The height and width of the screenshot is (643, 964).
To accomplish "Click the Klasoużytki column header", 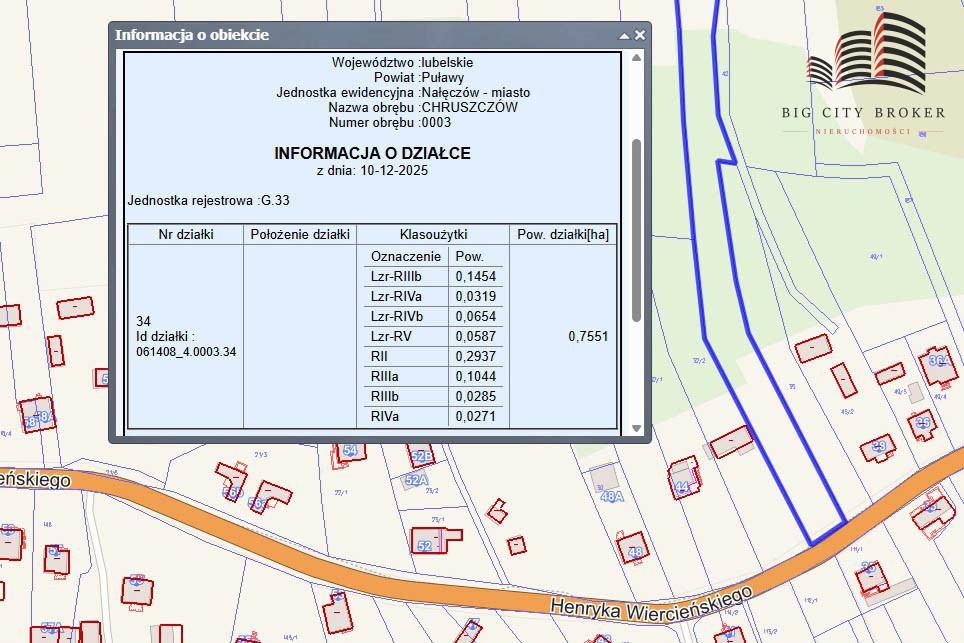I will (x=433, y=234).
